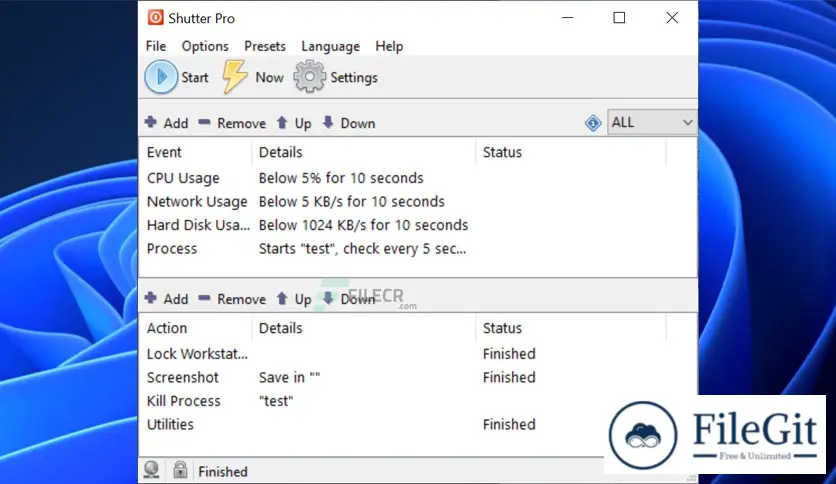Click the Now label in main toolbar

[x=269, y=78]
